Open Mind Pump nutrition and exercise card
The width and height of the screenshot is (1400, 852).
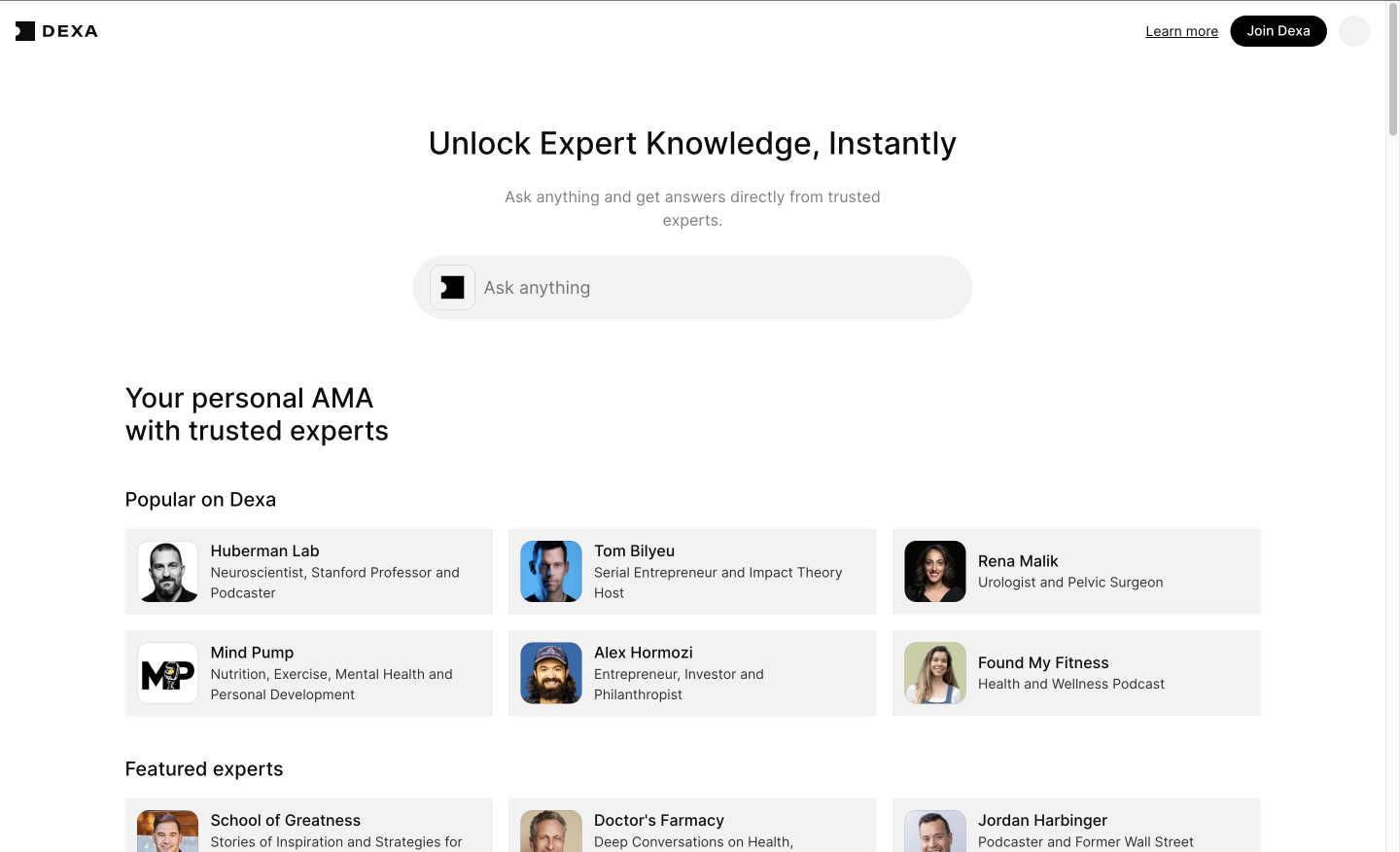[309, 673]
